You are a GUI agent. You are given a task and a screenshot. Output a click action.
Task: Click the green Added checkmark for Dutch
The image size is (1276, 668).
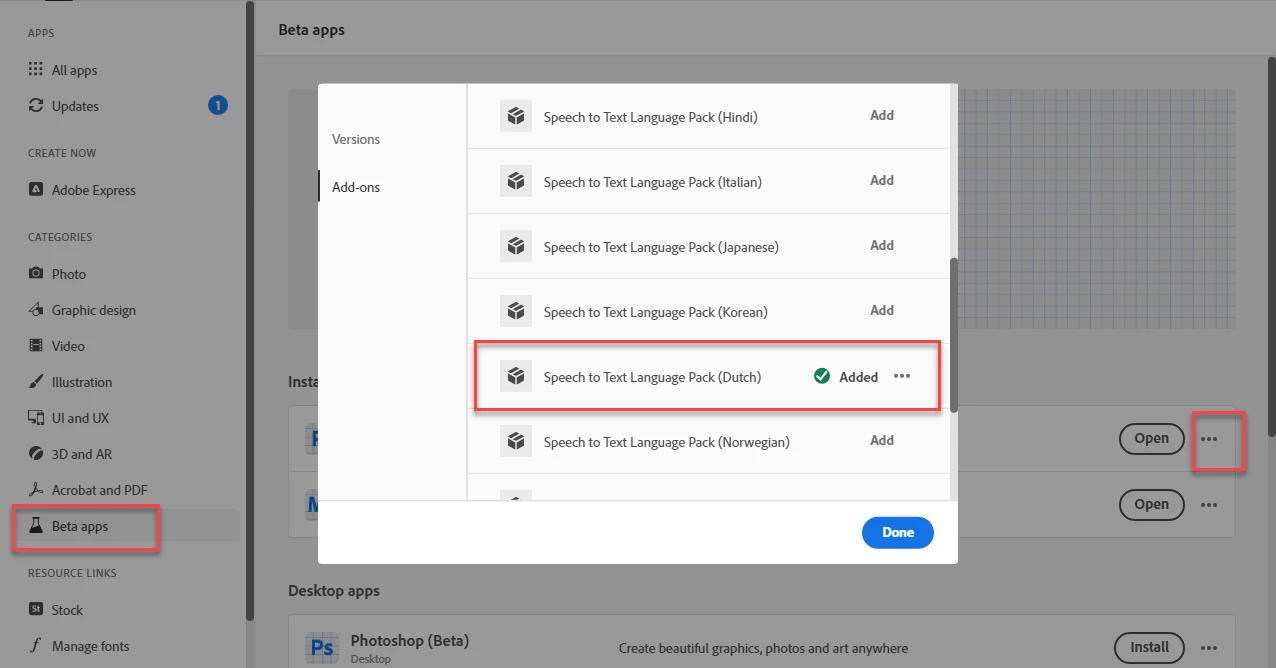click(x=822, y=376)
